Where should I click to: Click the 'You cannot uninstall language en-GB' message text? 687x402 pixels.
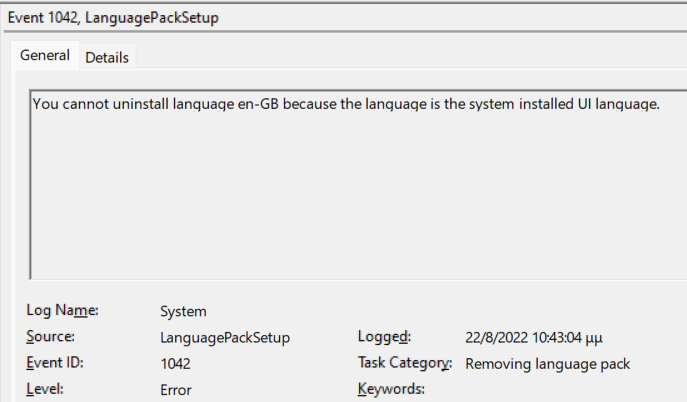click(x=346, y=104)
